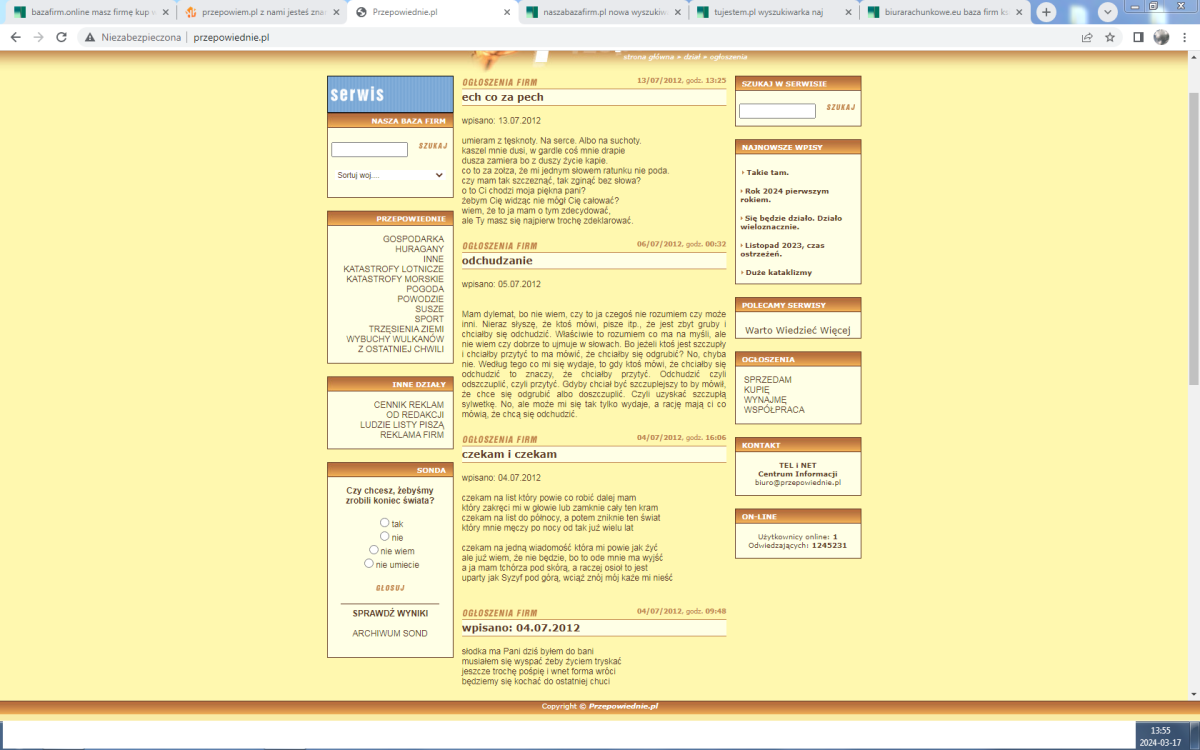Choose the 'nie umiecie' poll answer
Image resolution: width=1200 pixels, height=750 pixels.
pyautogui.click(x=369, y=563)
